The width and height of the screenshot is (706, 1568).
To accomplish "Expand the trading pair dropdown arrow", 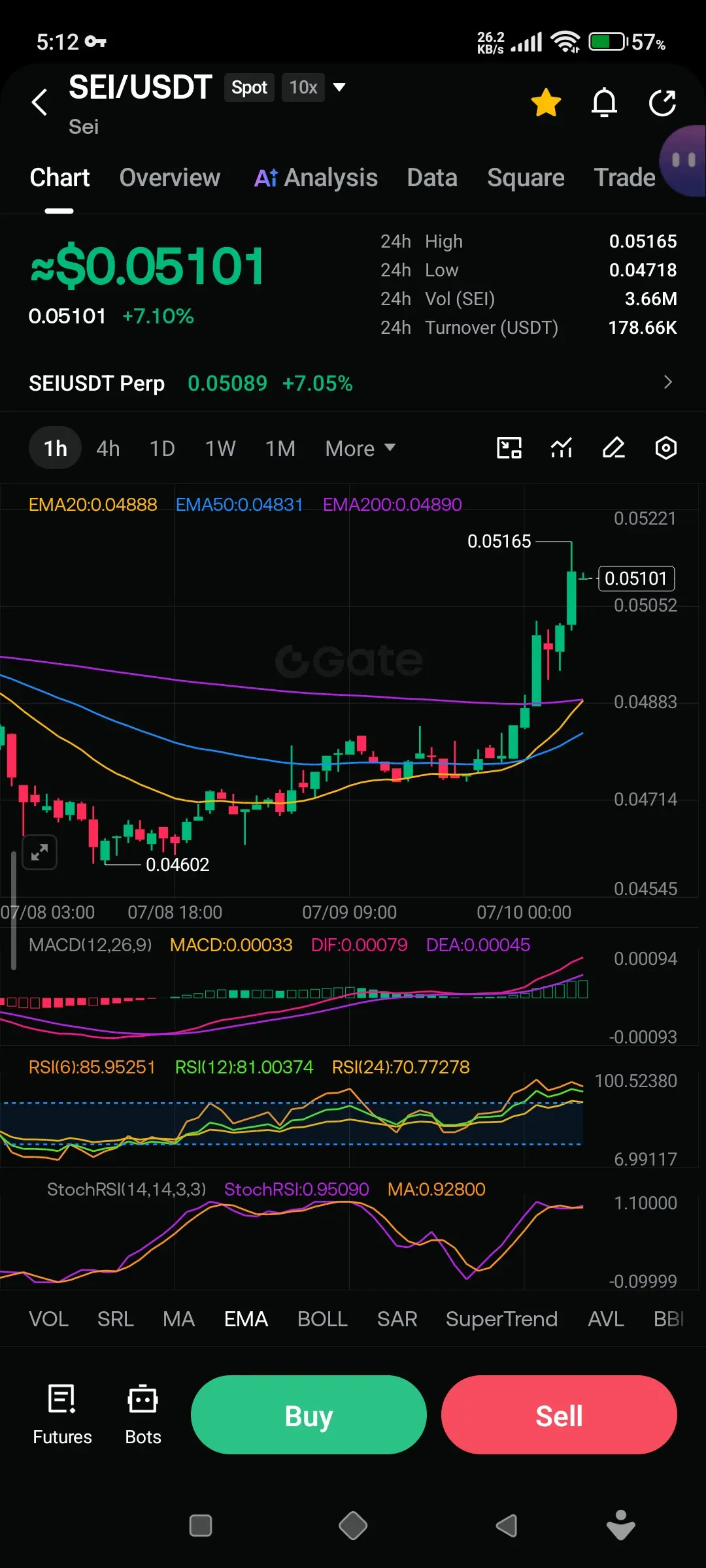I will coord(339,87).
